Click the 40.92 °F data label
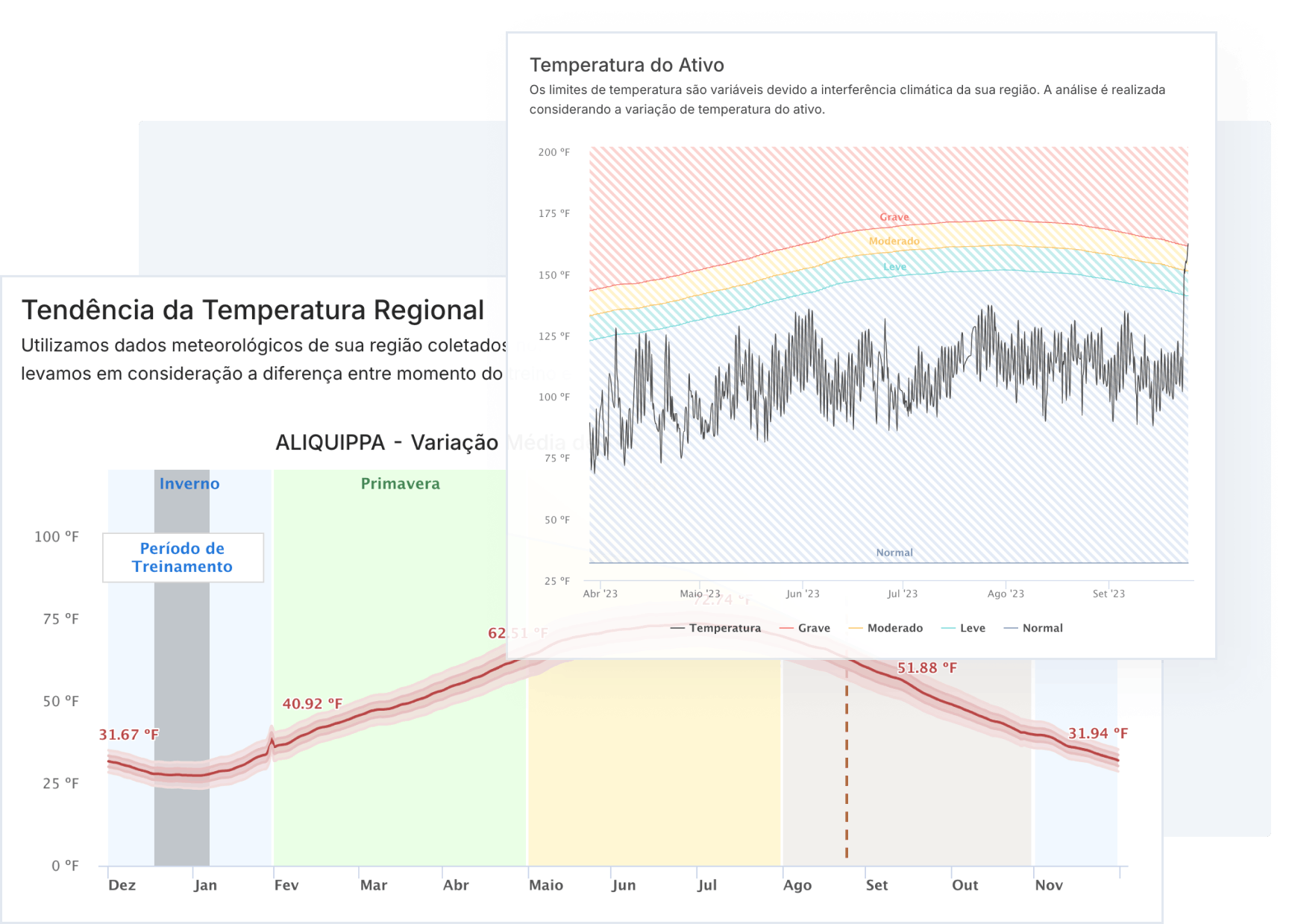This screenshot has height=924, width=1289. (312, 703)
